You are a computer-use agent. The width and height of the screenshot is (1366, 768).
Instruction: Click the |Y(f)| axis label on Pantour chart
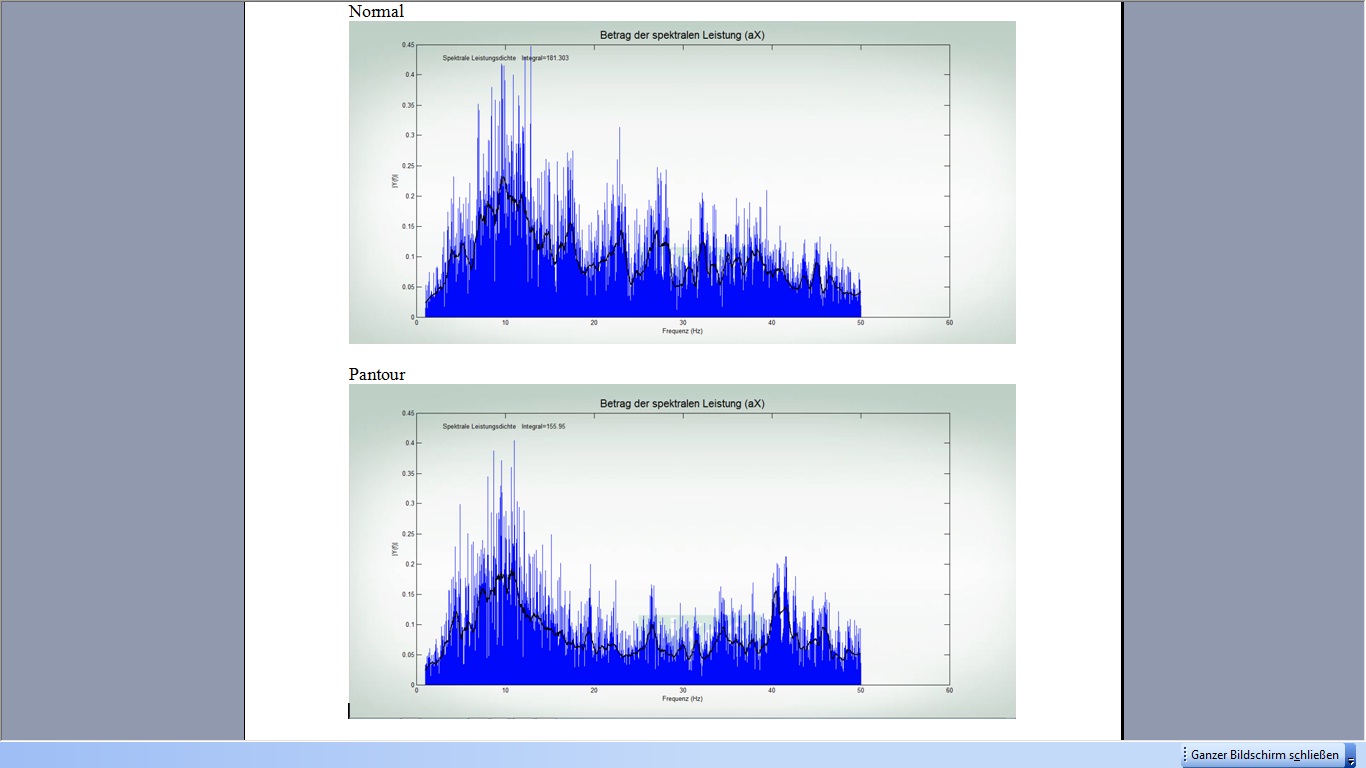[x=396, y=549]
